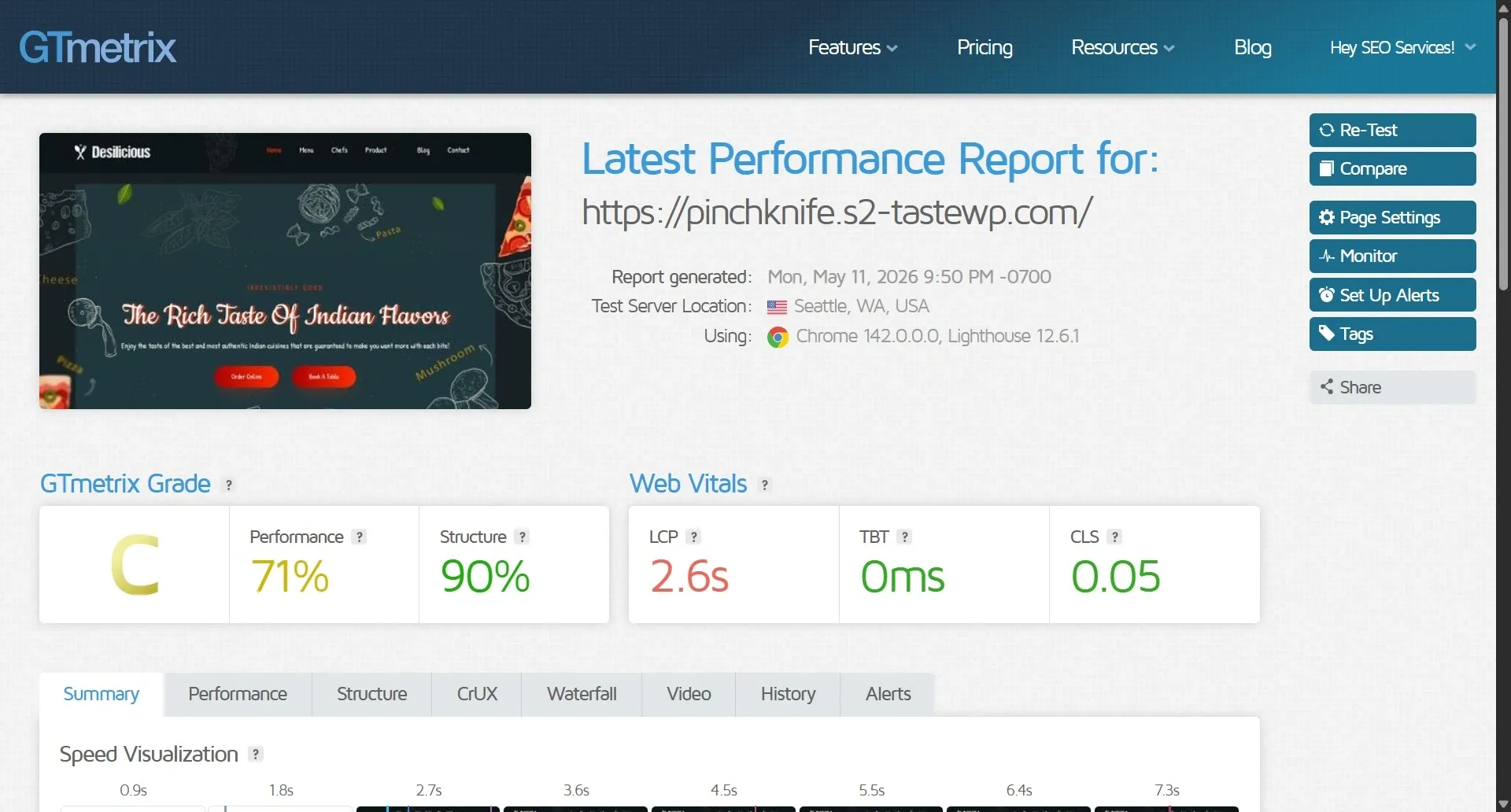The image size is (1511, 812).
Task: Click the 2.6s LCP value
Action: point(689,576)
